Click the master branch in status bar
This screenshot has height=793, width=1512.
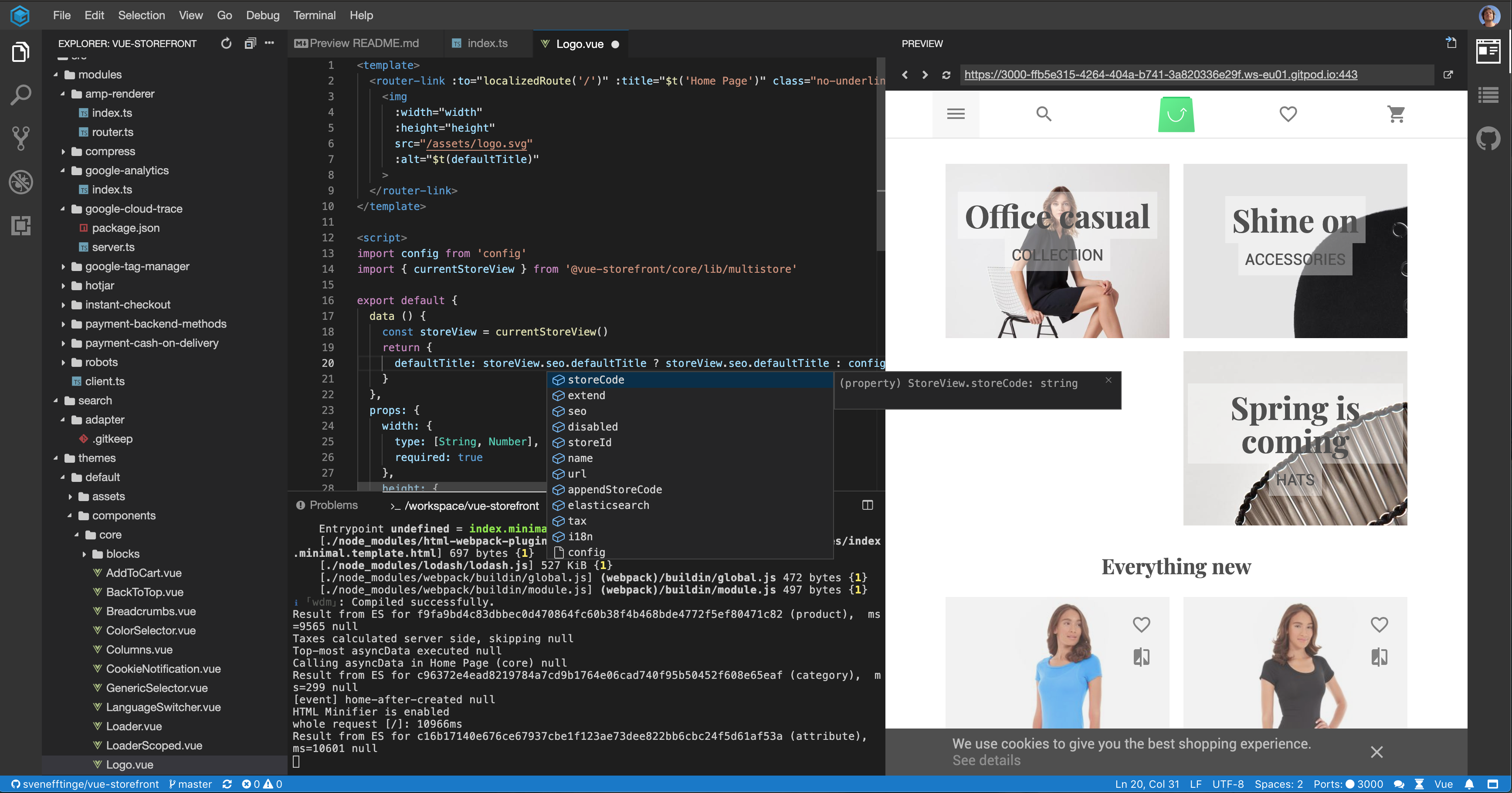[x=190, y=784]
